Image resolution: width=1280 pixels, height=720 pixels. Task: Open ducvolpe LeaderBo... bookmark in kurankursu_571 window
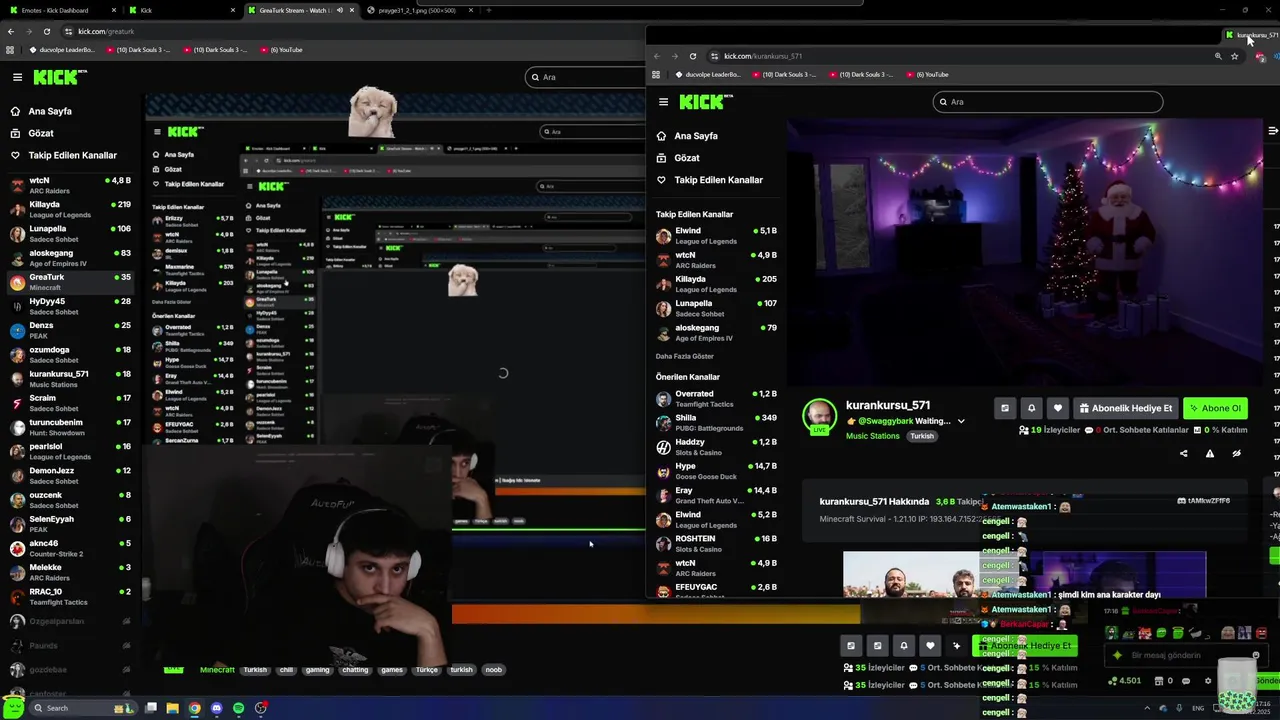coord(709,74)
